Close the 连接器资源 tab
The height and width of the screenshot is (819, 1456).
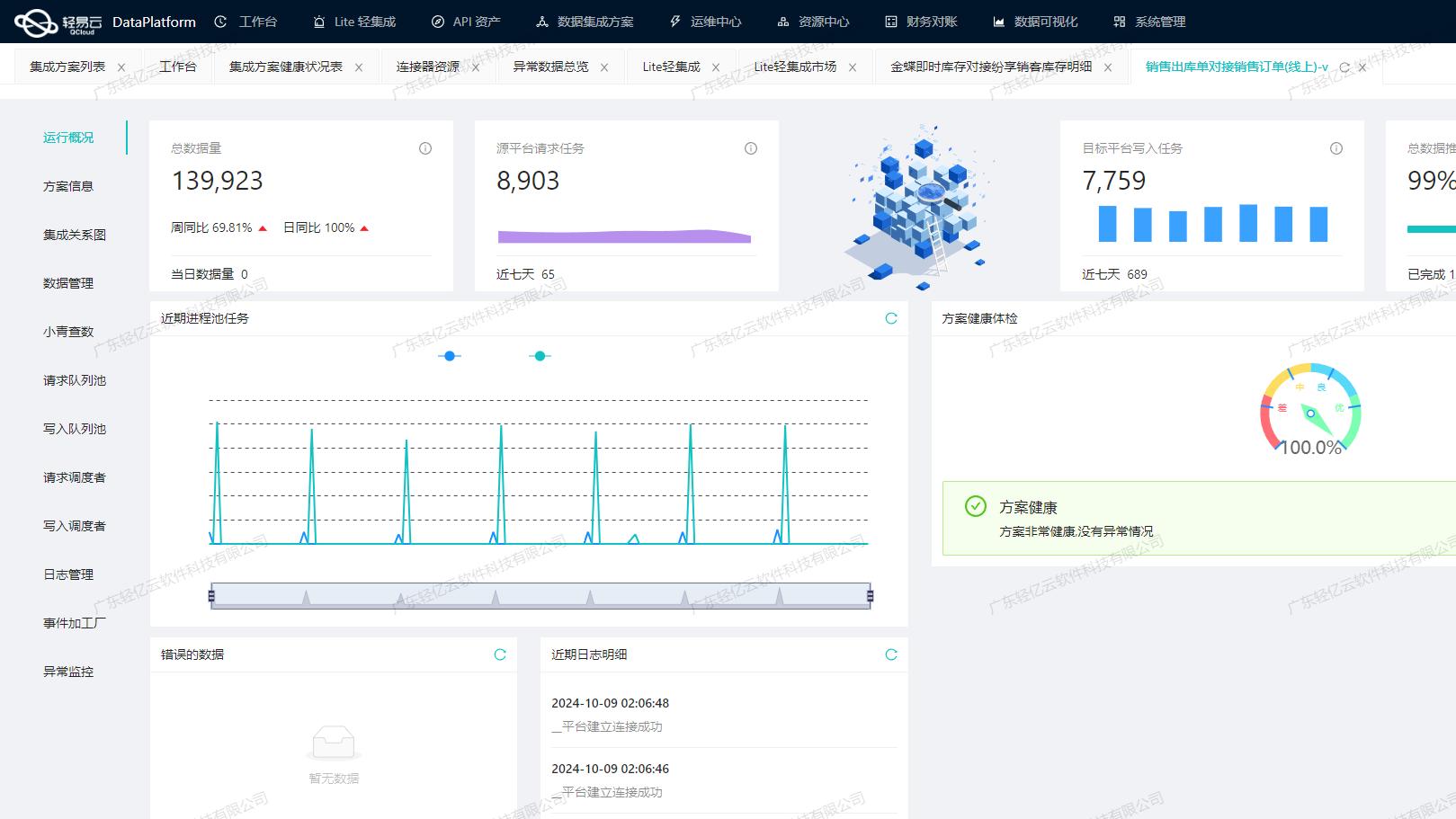(x=477, y=67)
